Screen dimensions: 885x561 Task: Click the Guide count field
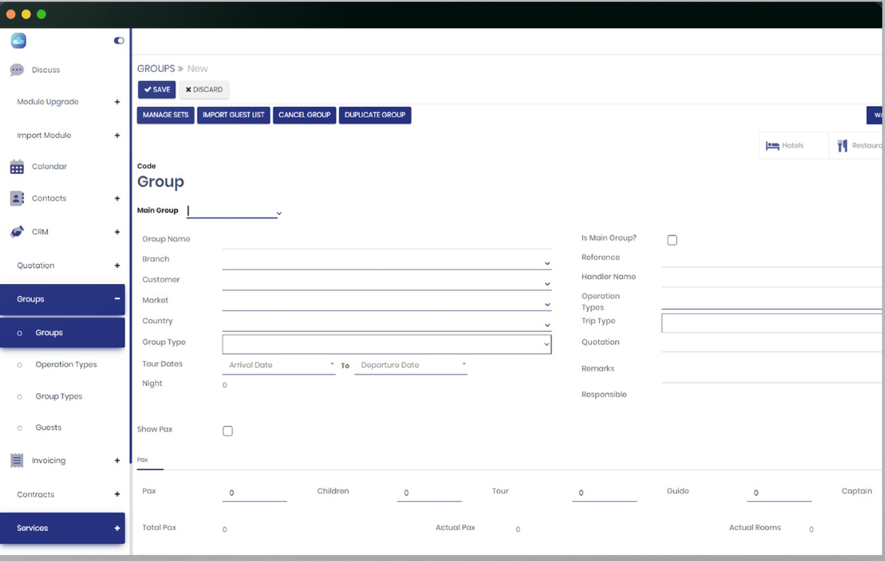pyautogui.click(x=779, y=493)
